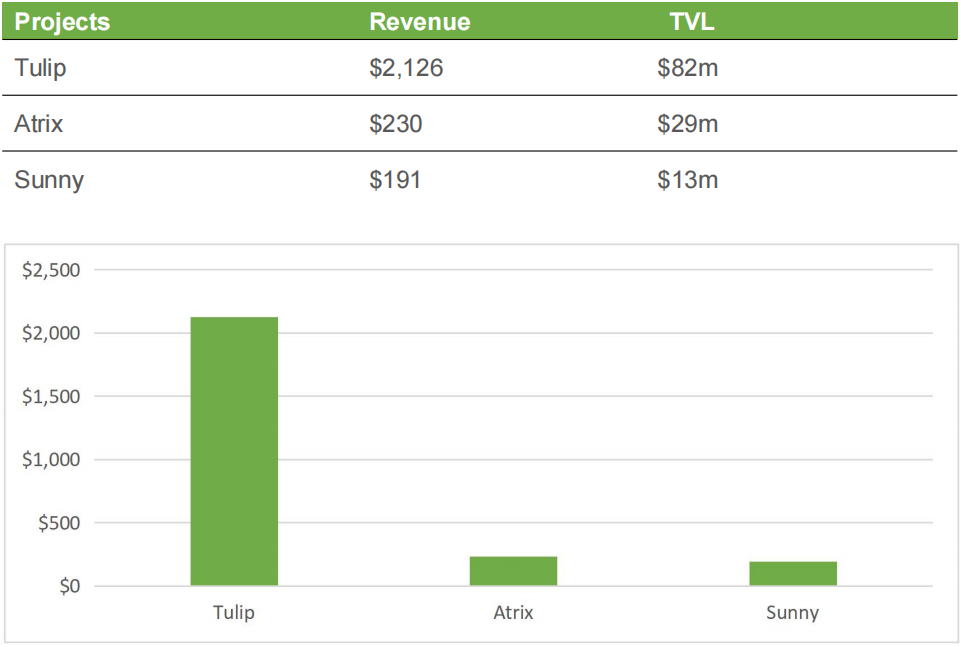Click the TVL column header
This screenshot has height=647, width=961.
point(691,22)
